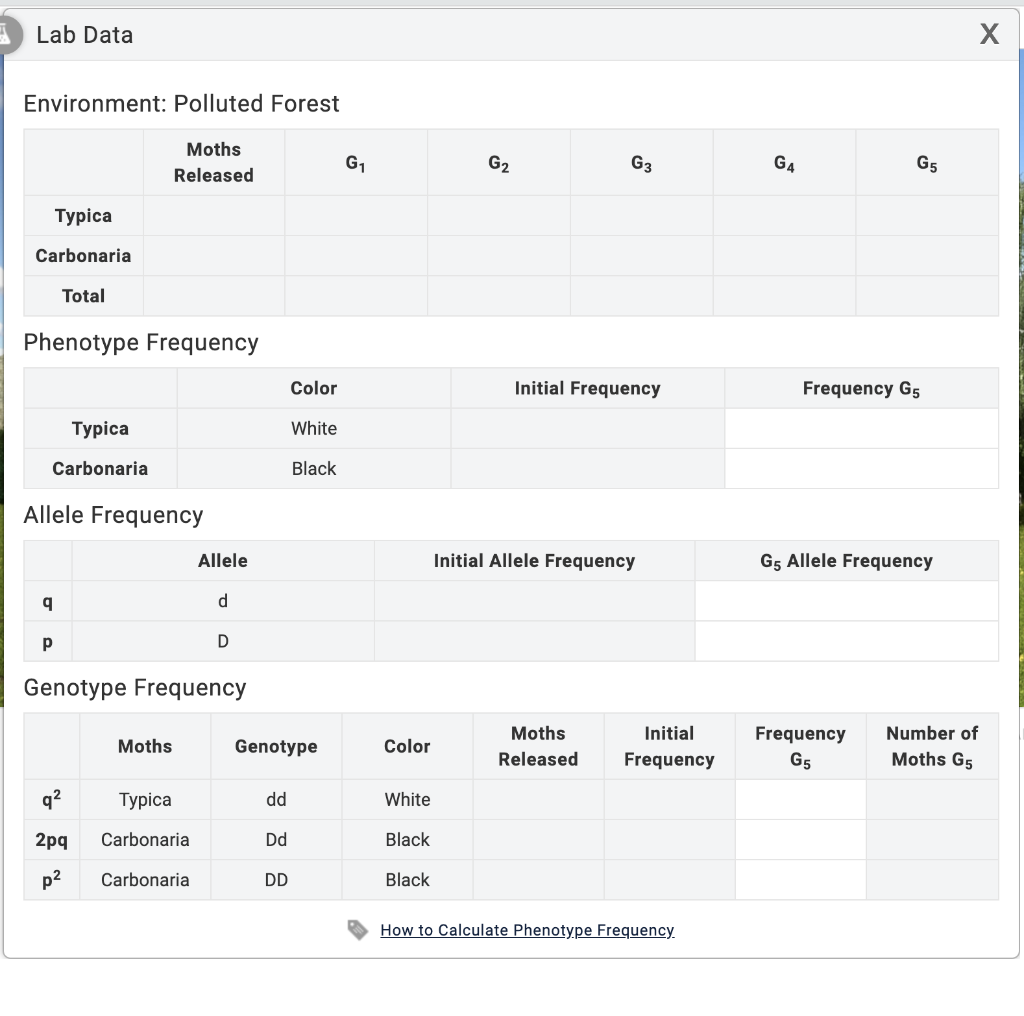Click the Black cell in Phenotype table
This screenshot has width=1024, height=1016.
point(314,469)
